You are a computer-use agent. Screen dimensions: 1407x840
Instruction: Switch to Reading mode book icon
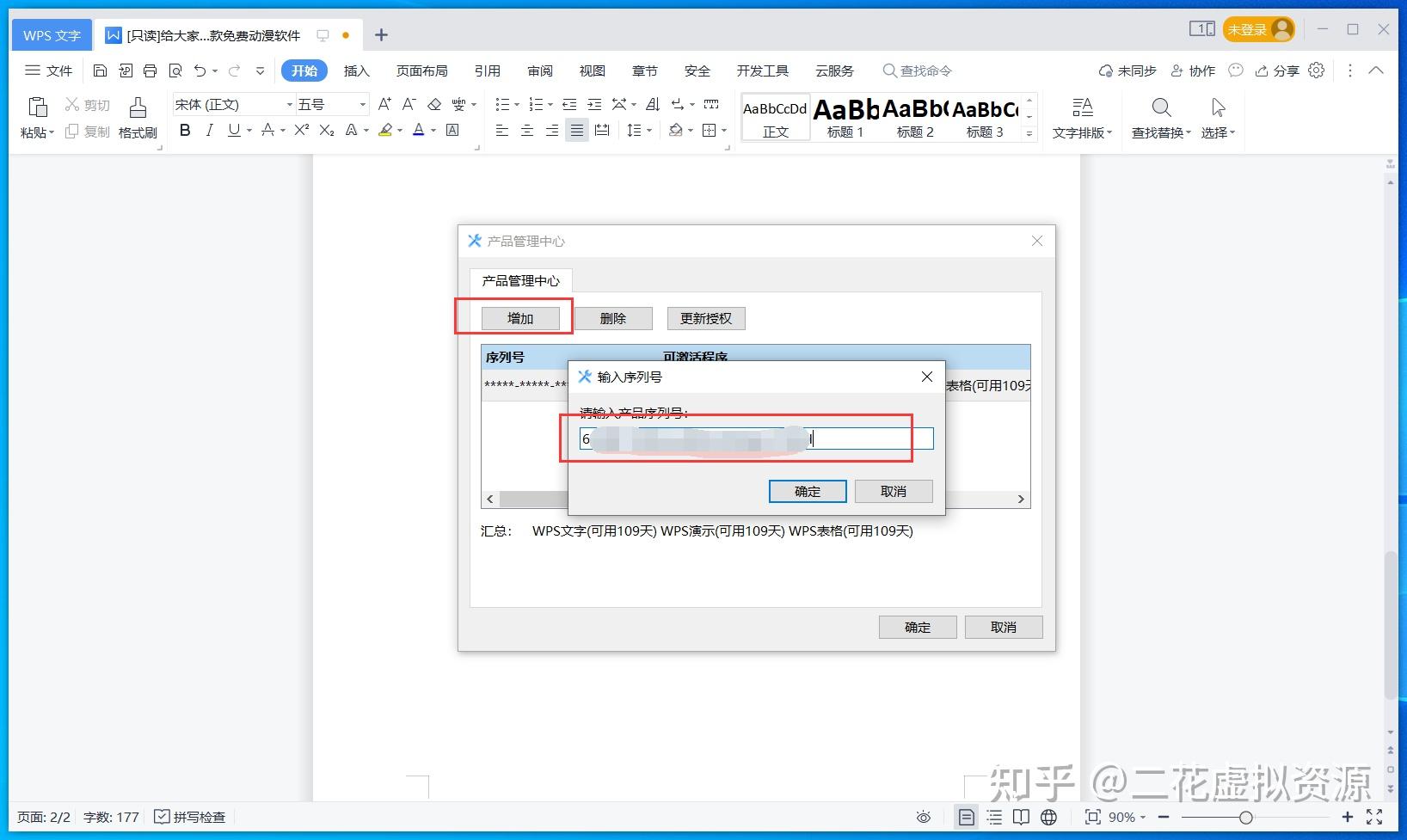click(1021, 817)
